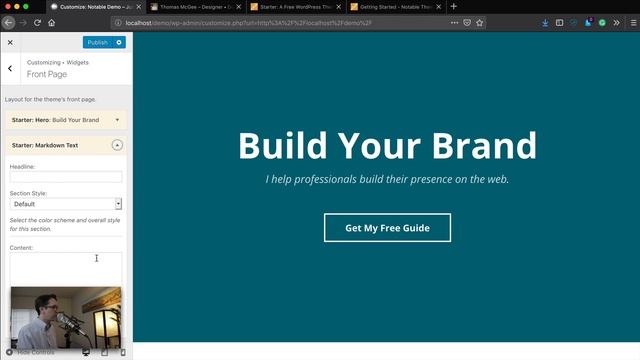640x360 pixels.
Task: Publish the customizer changes
Action: point(98,42)
